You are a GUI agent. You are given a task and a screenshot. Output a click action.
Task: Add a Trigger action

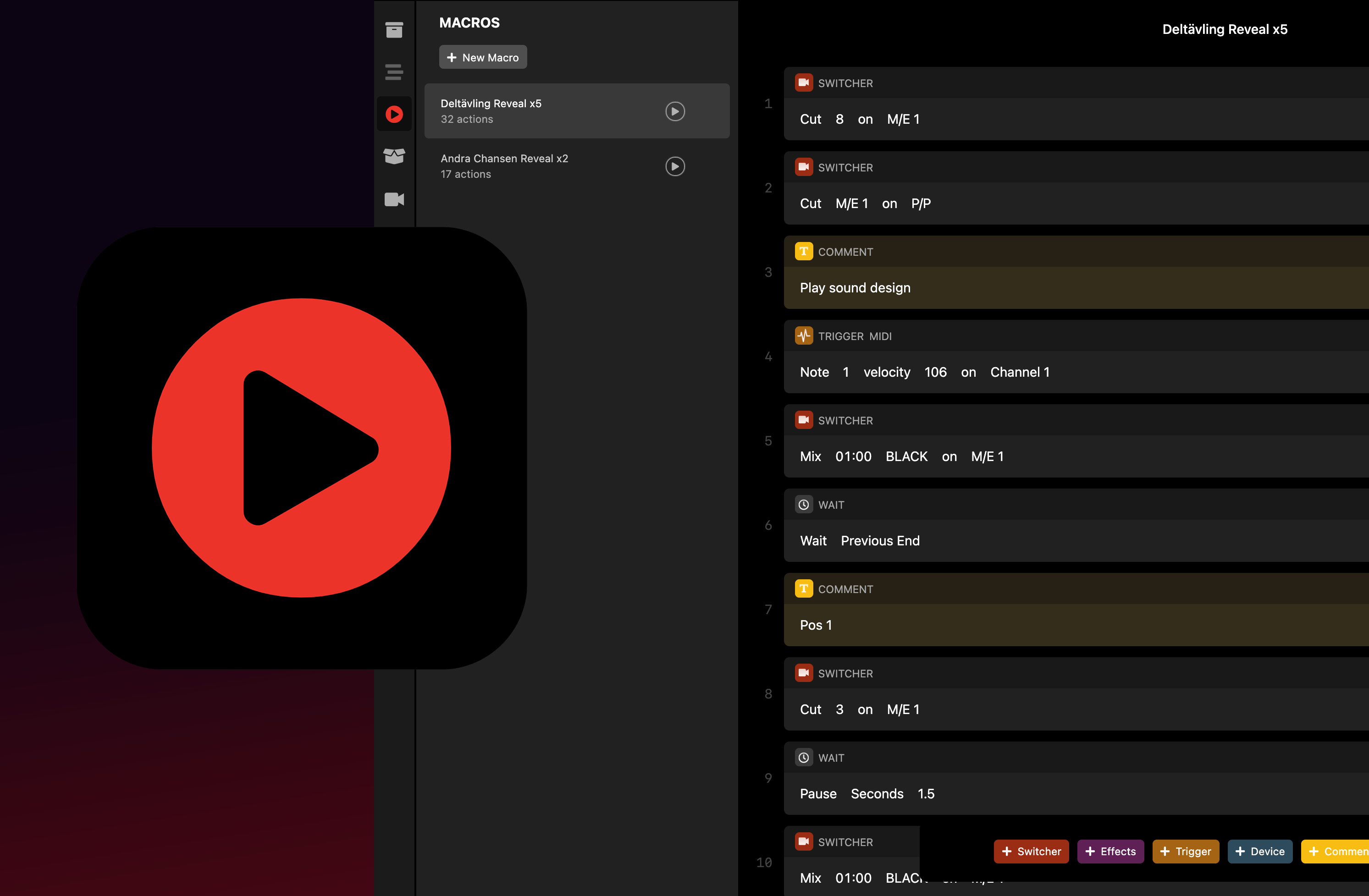point(1185,851)
